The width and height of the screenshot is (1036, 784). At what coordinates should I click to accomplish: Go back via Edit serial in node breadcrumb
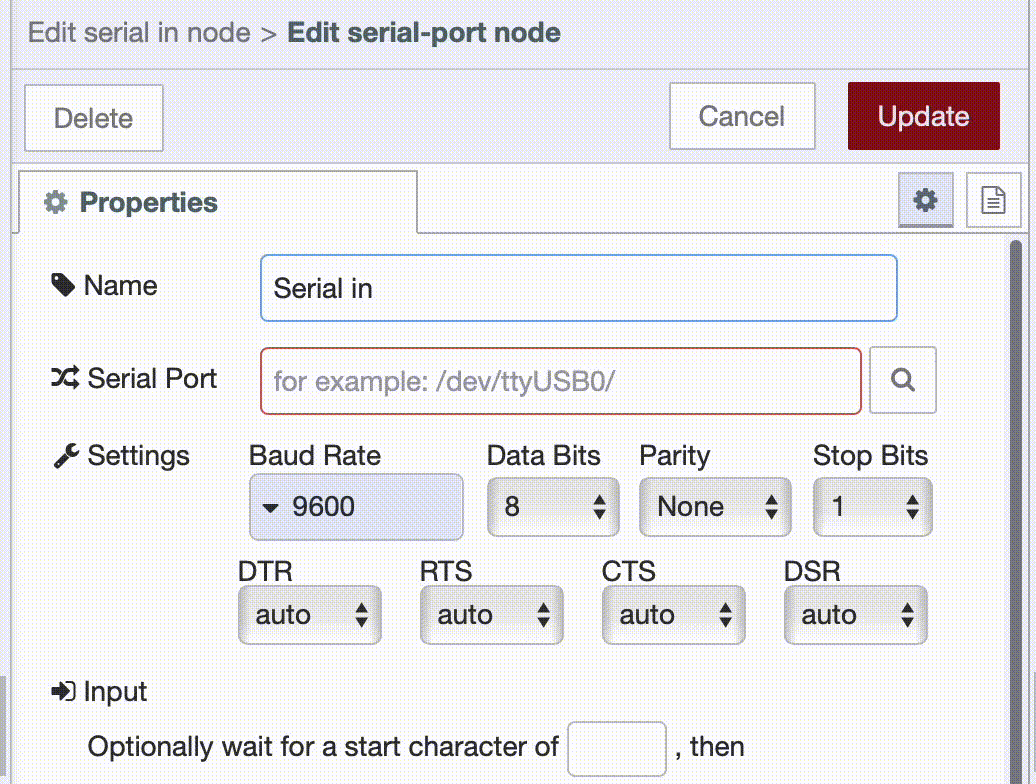point(137,32)
